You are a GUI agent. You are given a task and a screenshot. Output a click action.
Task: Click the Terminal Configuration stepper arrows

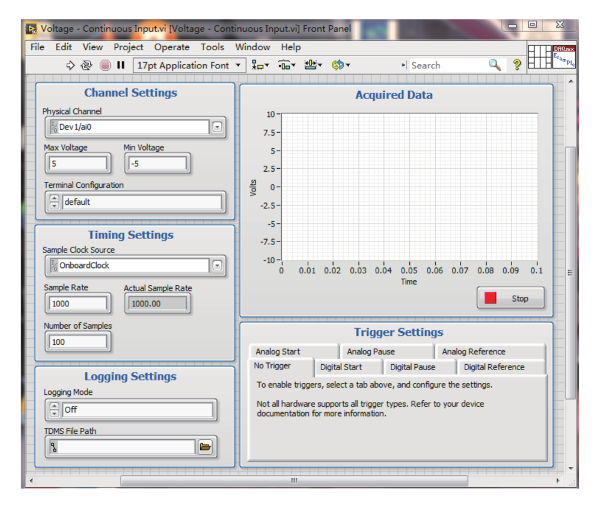[x=54, y=202]
